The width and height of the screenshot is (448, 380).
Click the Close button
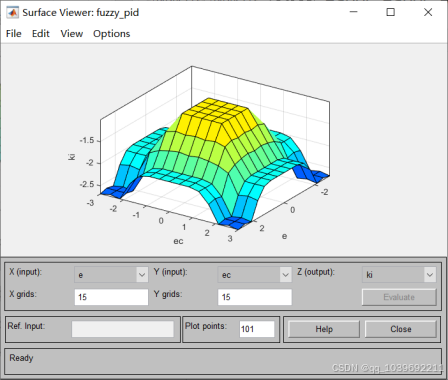[401, 329]
